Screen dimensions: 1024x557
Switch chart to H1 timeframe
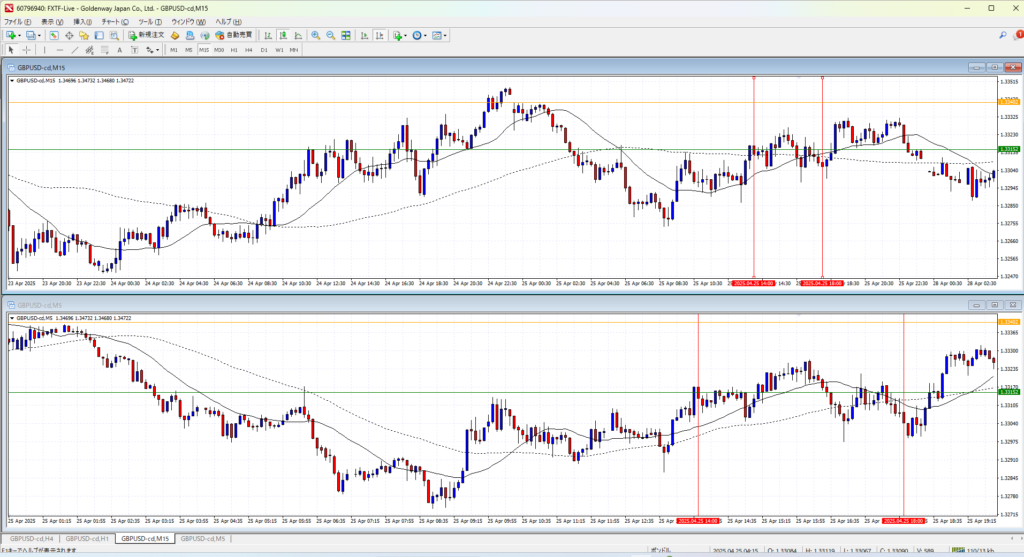coord(233,49)
